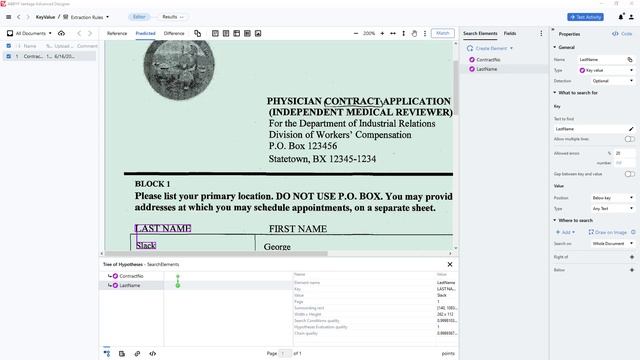Switch to Search Elements tab
This screenshot has height=360, width=640.
(x=480, y=33)
